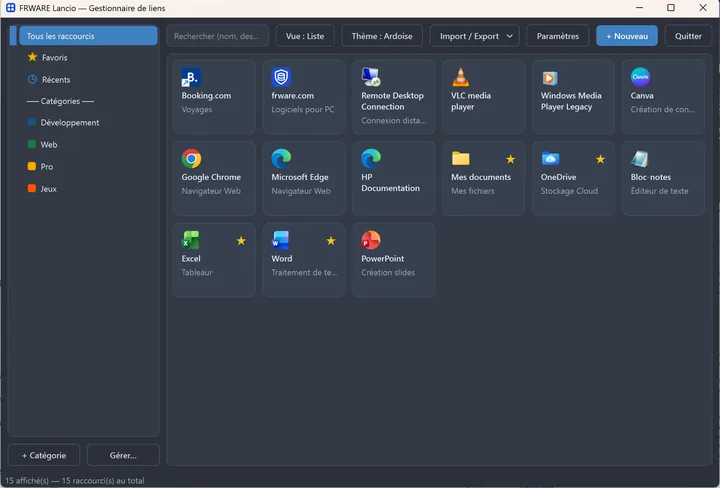Screen dimensions: 720x488
Task: Click Création slides under PowerPoint
Action: coord(388,272)
